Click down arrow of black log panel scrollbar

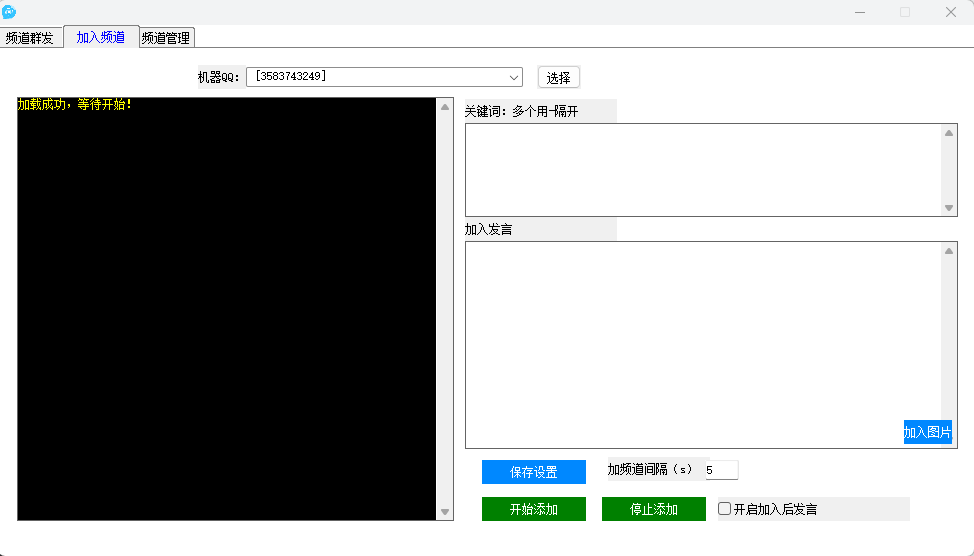[445, 512]
